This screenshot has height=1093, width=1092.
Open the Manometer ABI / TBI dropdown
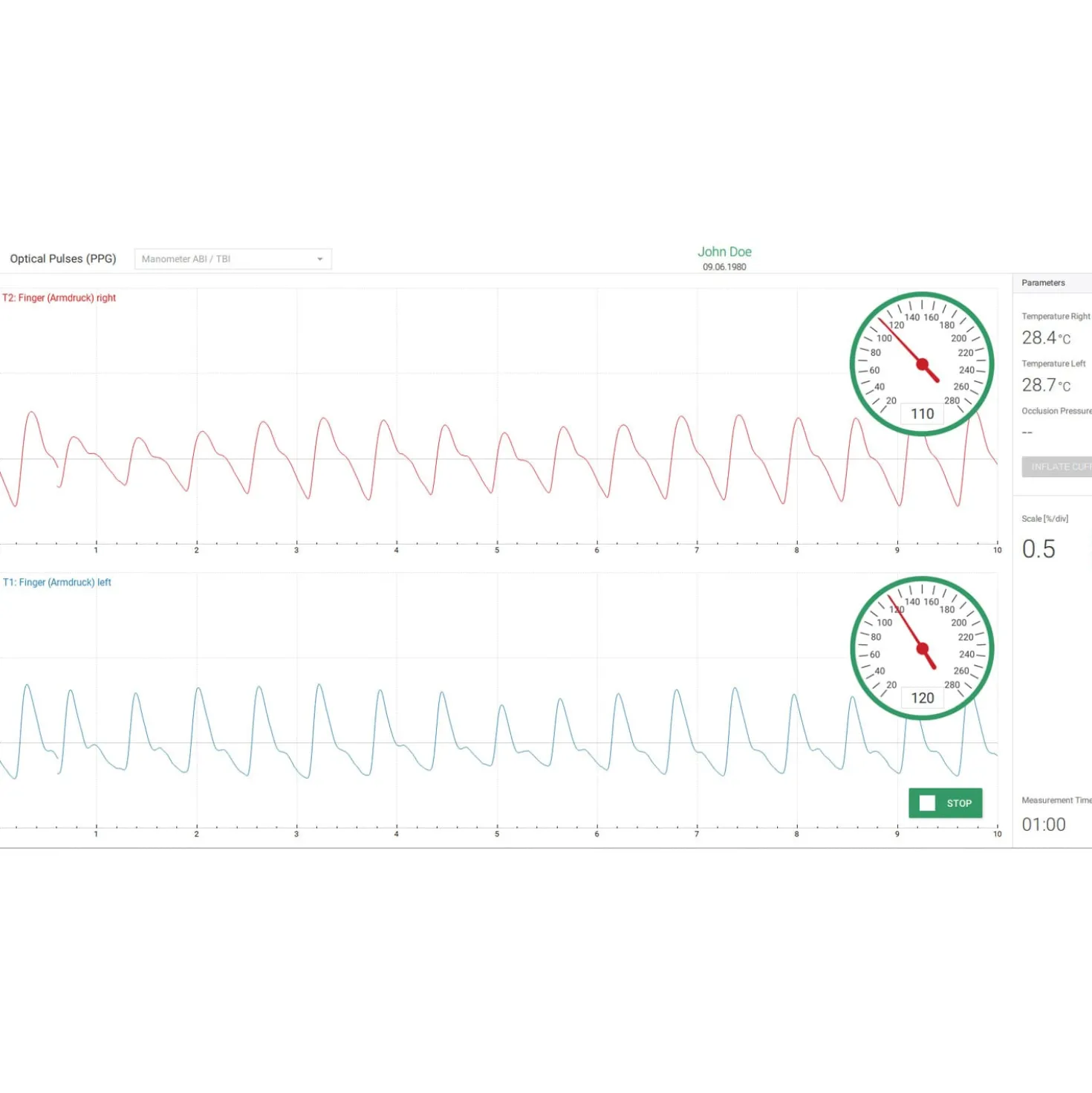pyautogui.click(x=233, y=259)
